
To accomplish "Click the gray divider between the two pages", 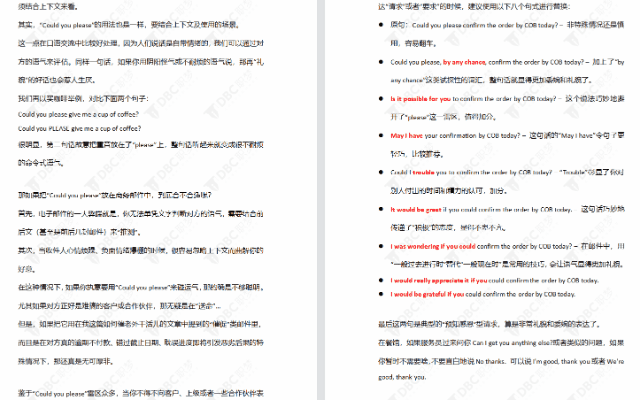I will tap(320, 200).
